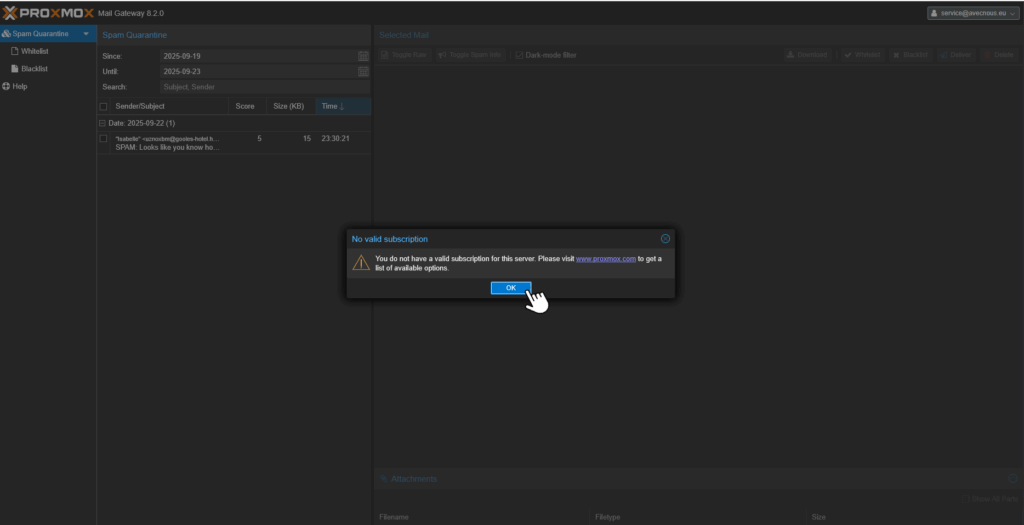
Task: Check the box for the Isabelle spam email
Action: [x=104, y=139]
